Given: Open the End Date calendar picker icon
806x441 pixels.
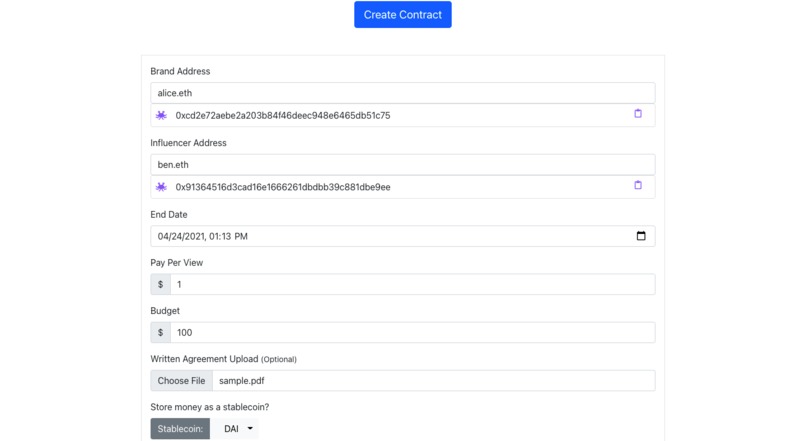Looking at the screenshot, I should (x=641, y=236).
